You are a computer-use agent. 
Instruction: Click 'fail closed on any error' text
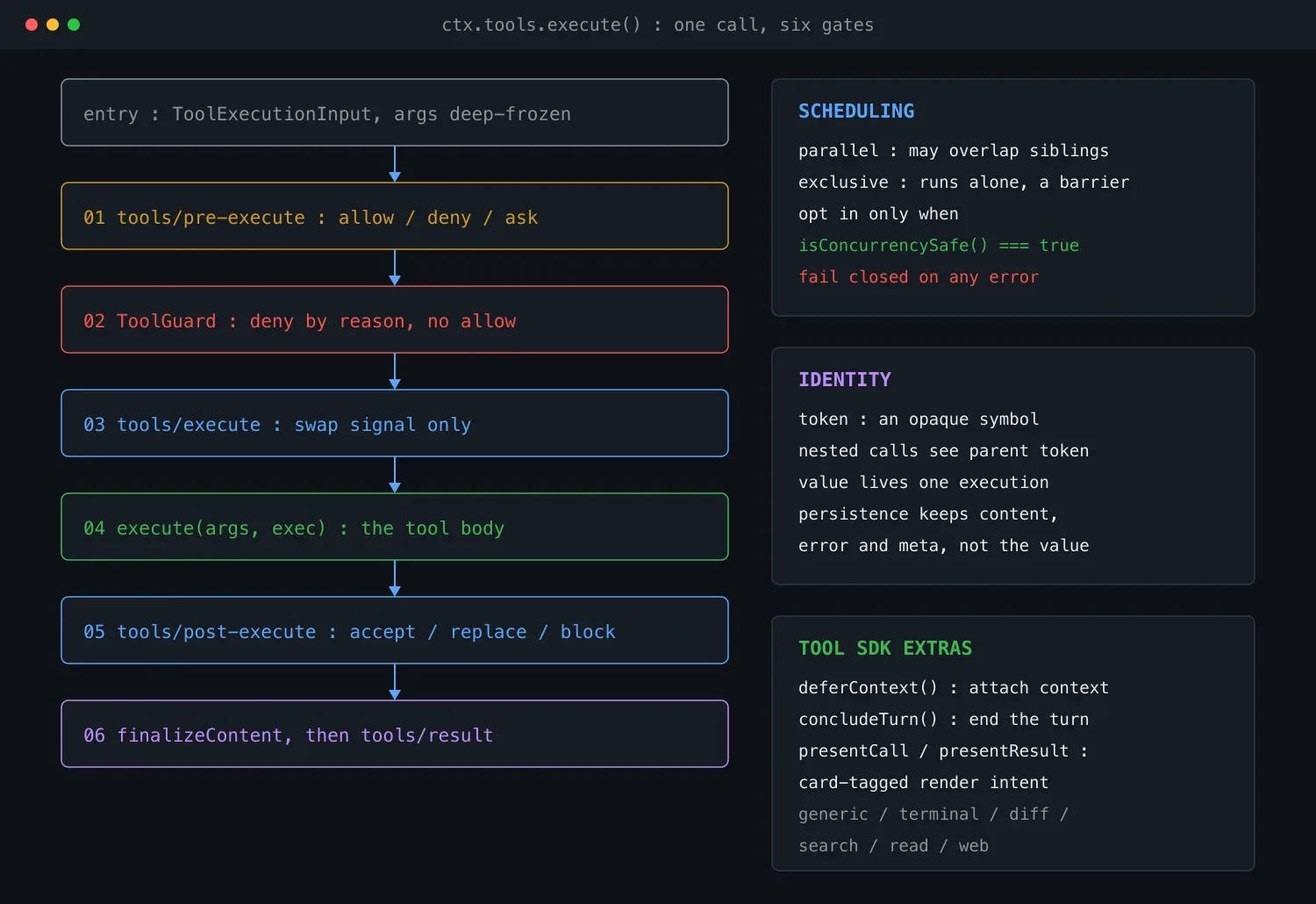coord(919,277)
